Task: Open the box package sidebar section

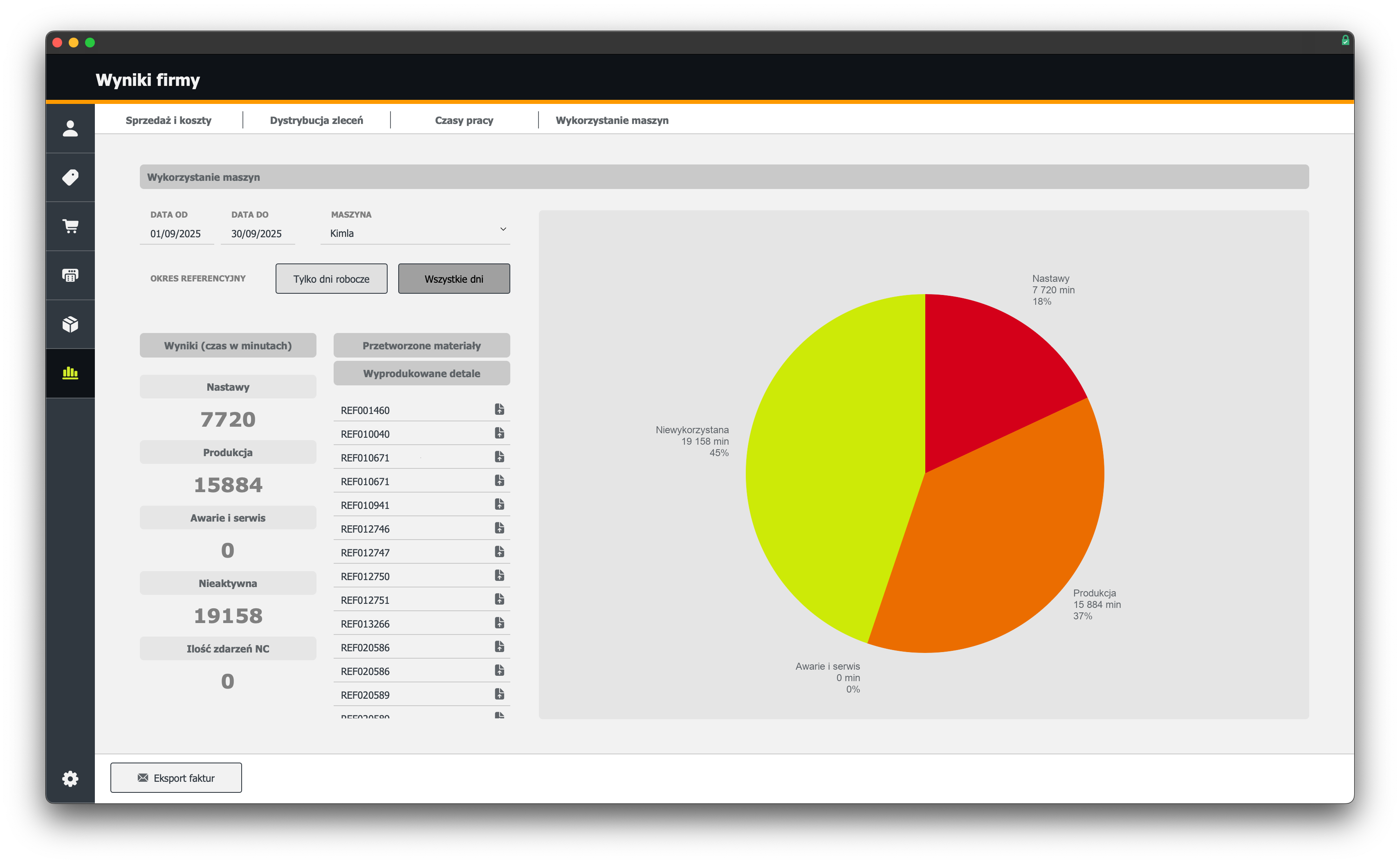Action: (70, 324)
